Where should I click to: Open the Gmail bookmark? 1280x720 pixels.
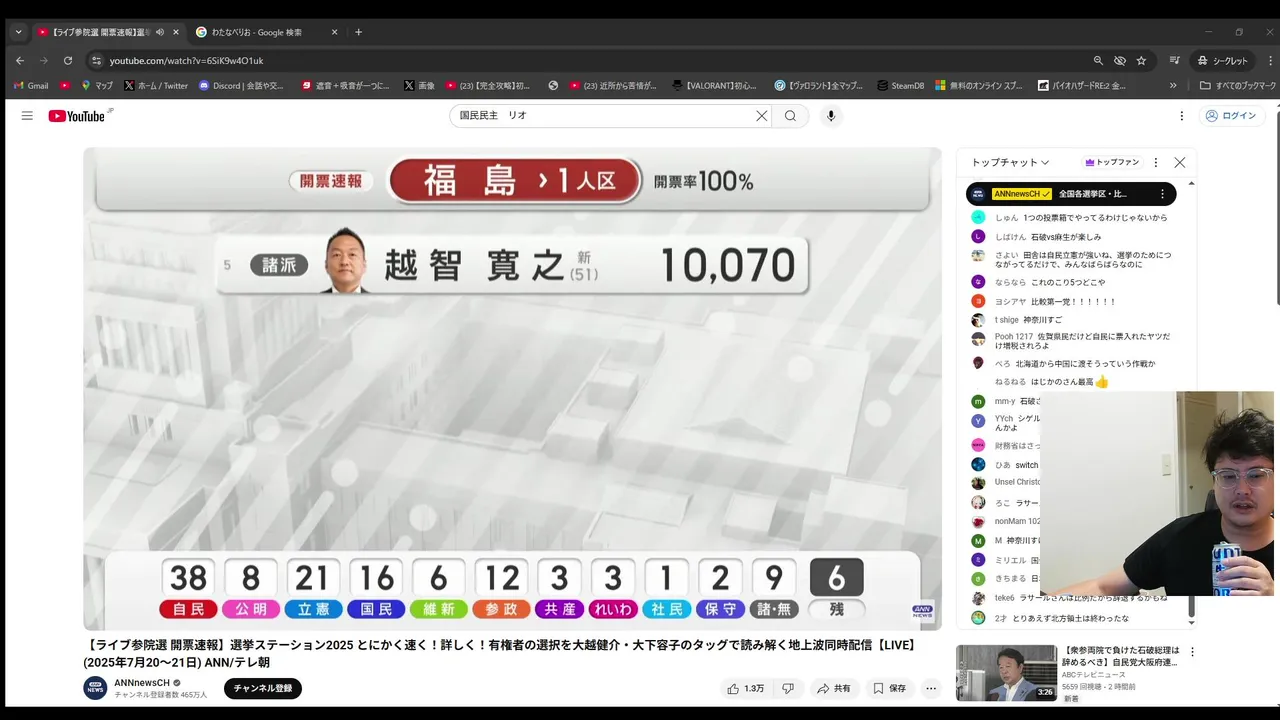click(x=31, y=85)
